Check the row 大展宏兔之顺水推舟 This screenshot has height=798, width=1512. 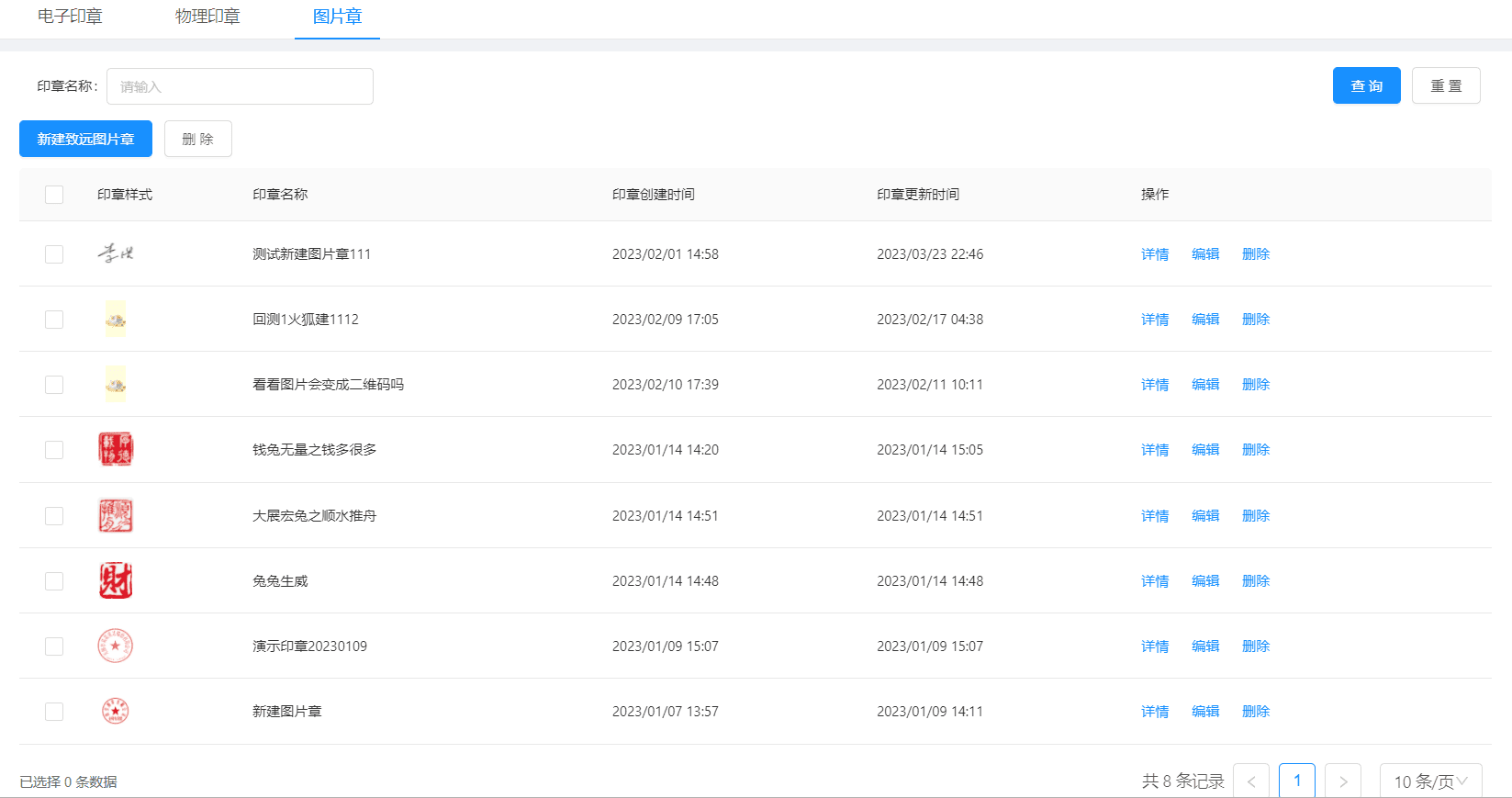[x=54, y=516]
